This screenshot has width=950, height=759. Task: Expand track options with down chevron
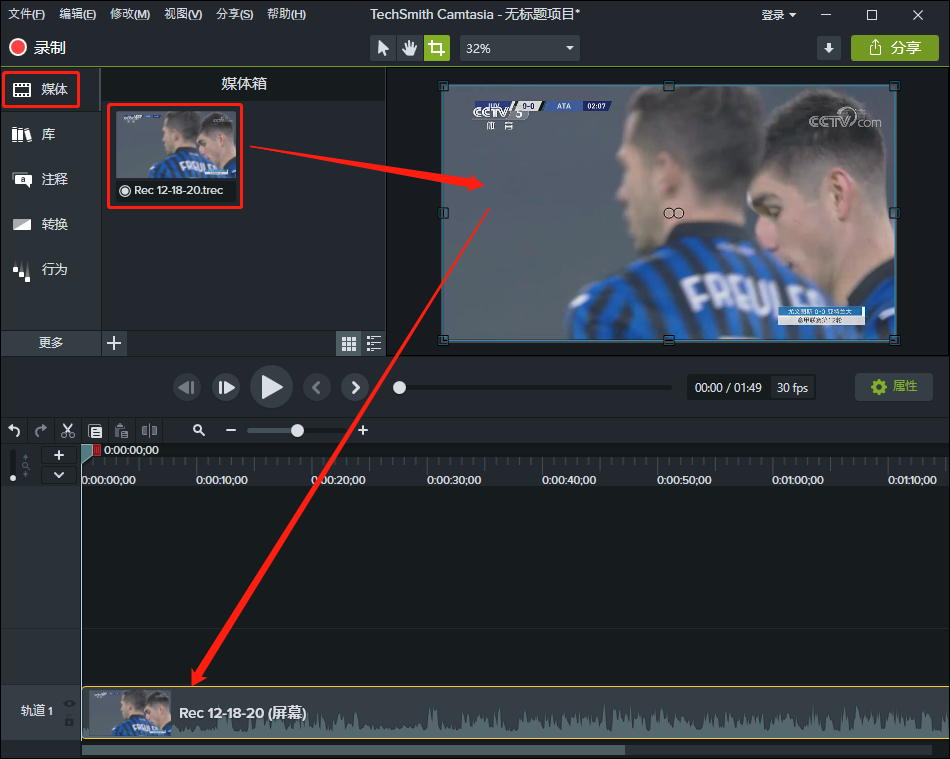point(59,475)
